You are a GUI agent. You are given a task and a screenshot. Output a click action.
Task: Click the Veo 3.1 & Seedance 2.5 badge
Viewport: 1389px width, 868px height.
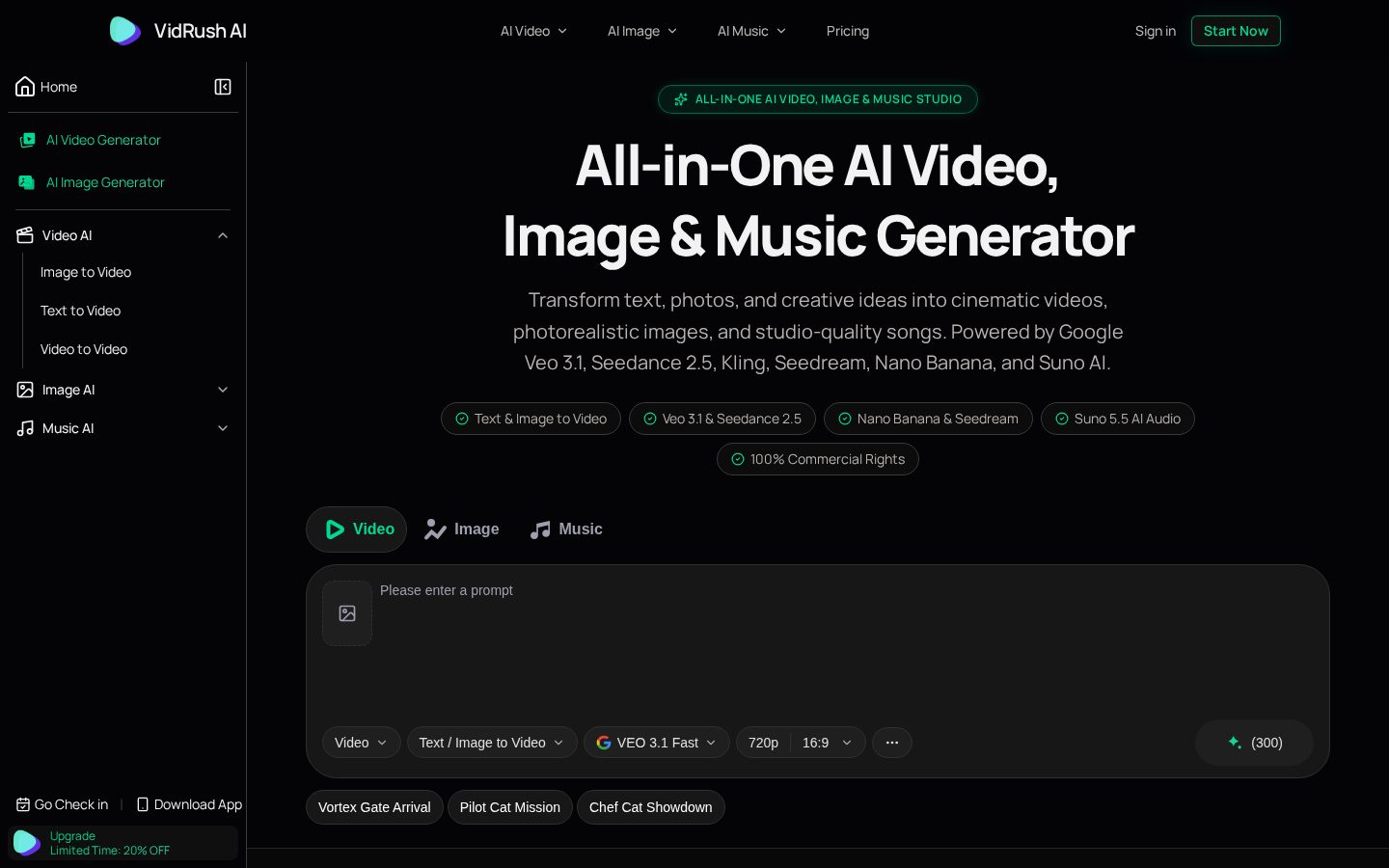click(x=722, y=419)
